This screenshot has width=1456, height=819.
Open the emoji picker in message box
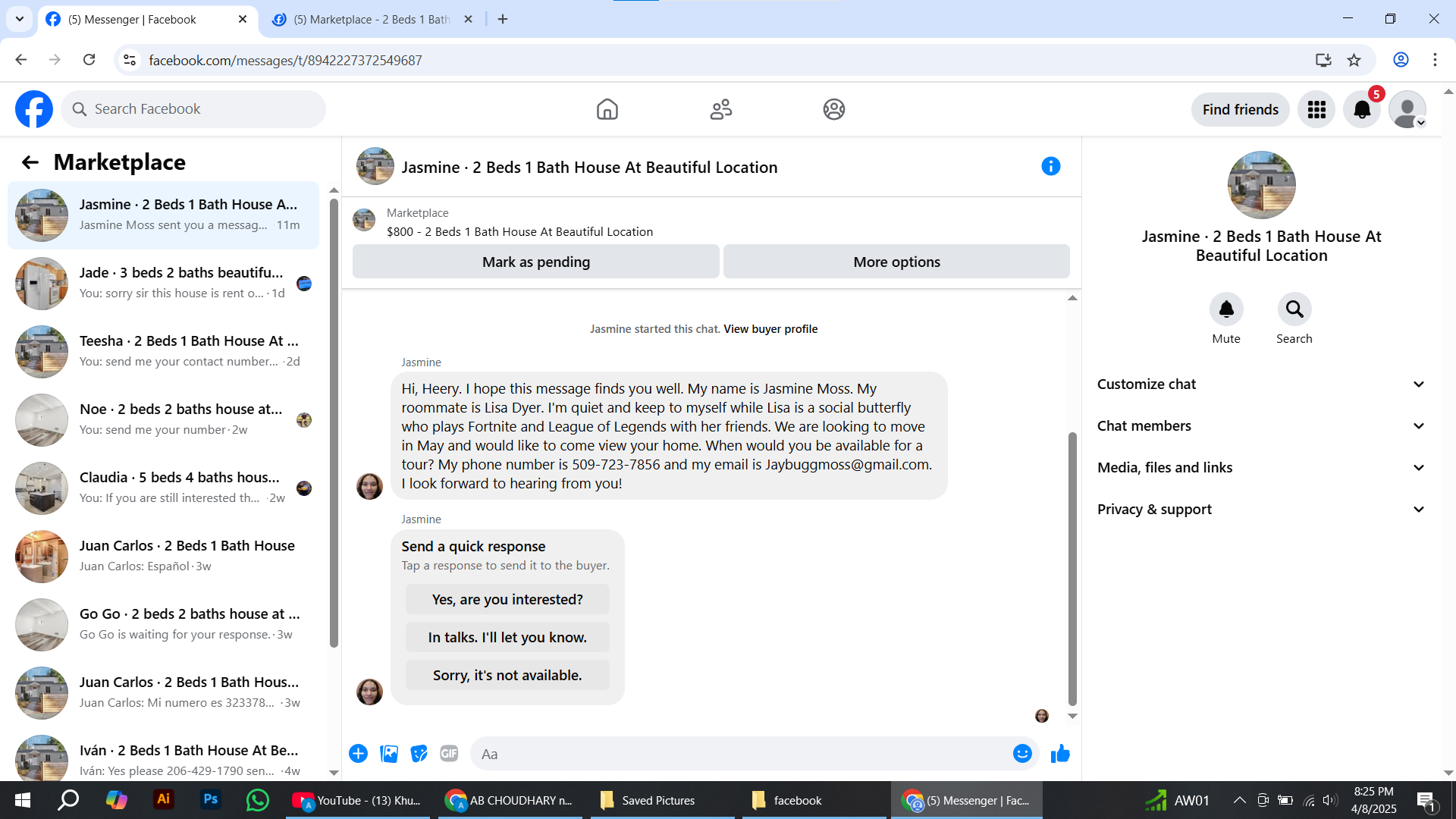point(1022,754)
